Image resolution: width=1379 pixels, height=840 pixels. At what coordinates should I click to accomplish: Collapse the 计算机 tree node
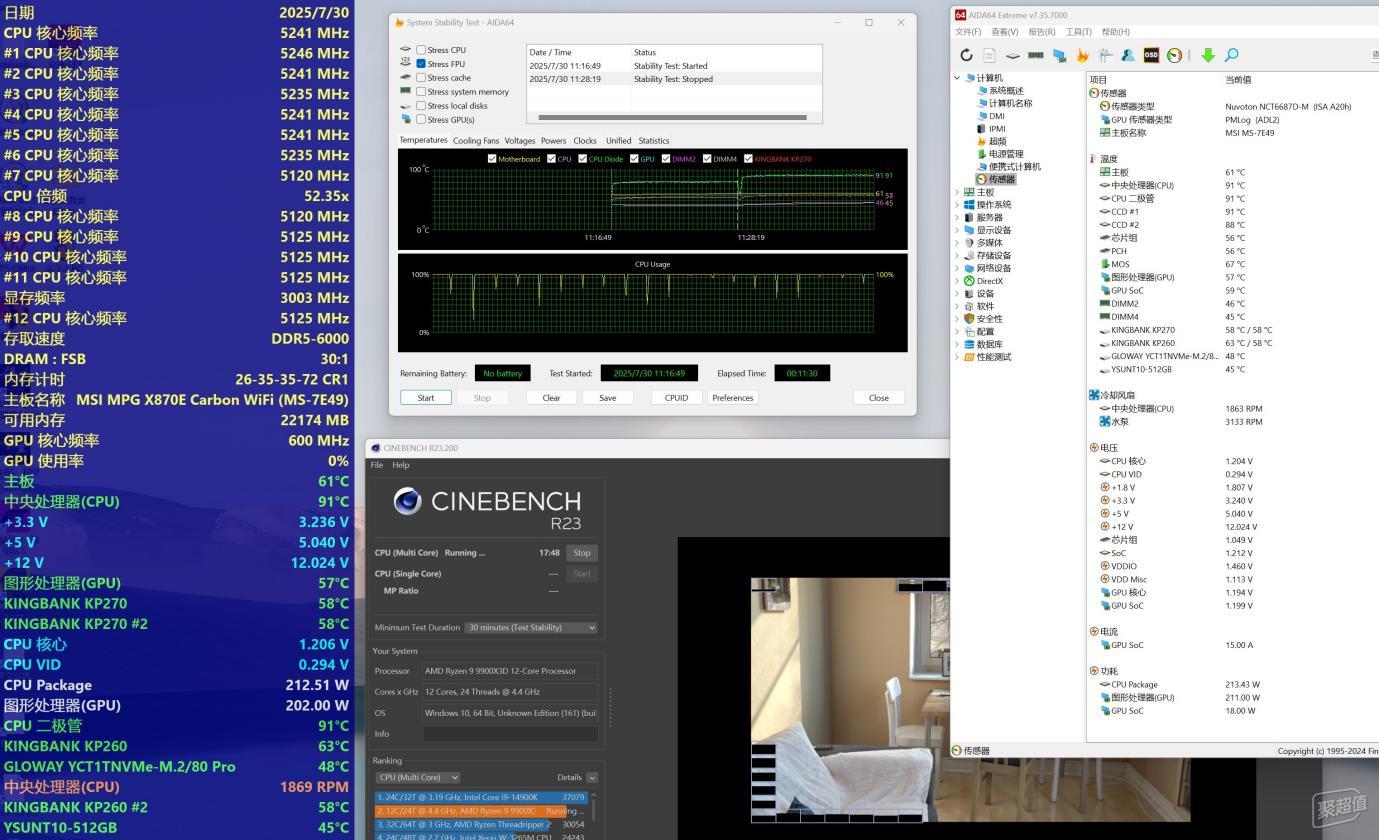click(x=957, y=78)
